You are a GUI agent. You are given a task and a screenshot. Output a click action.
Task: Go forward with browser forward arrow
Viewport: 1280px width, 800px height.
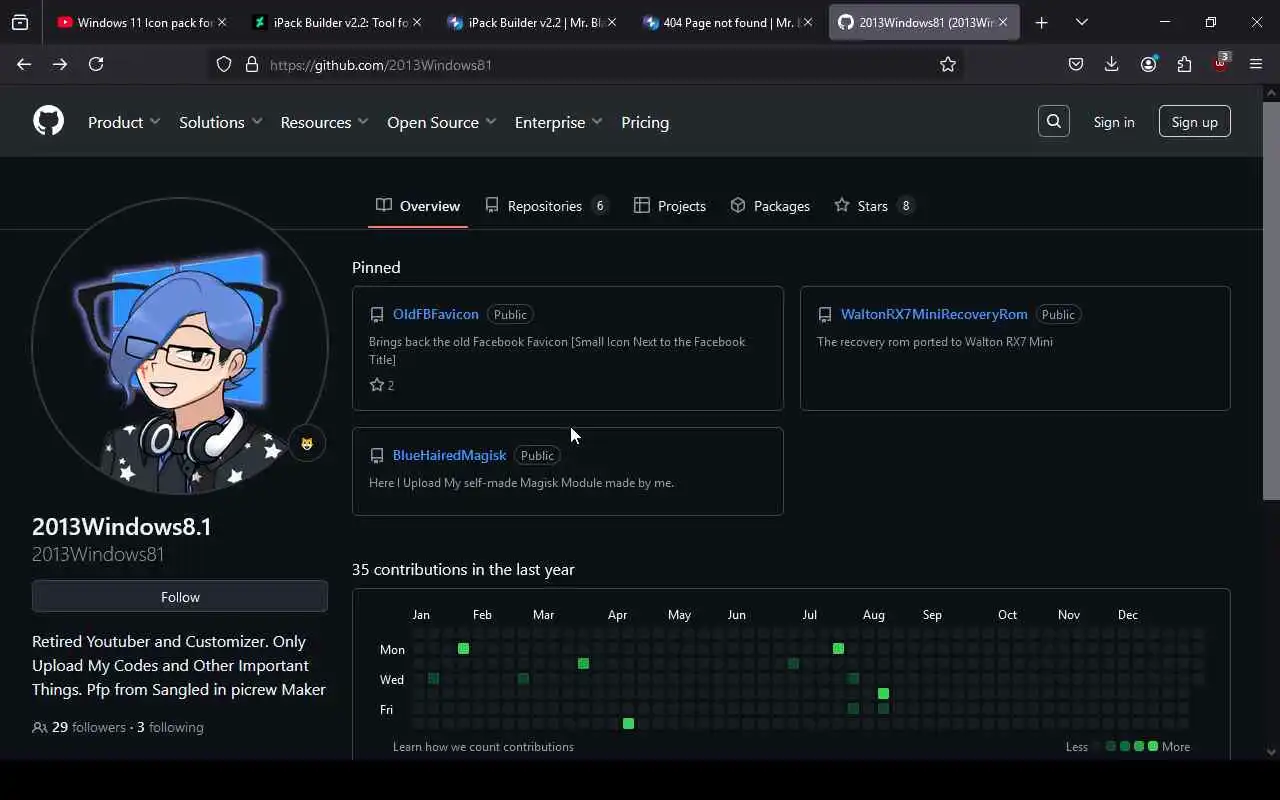[x=60, y=64]
